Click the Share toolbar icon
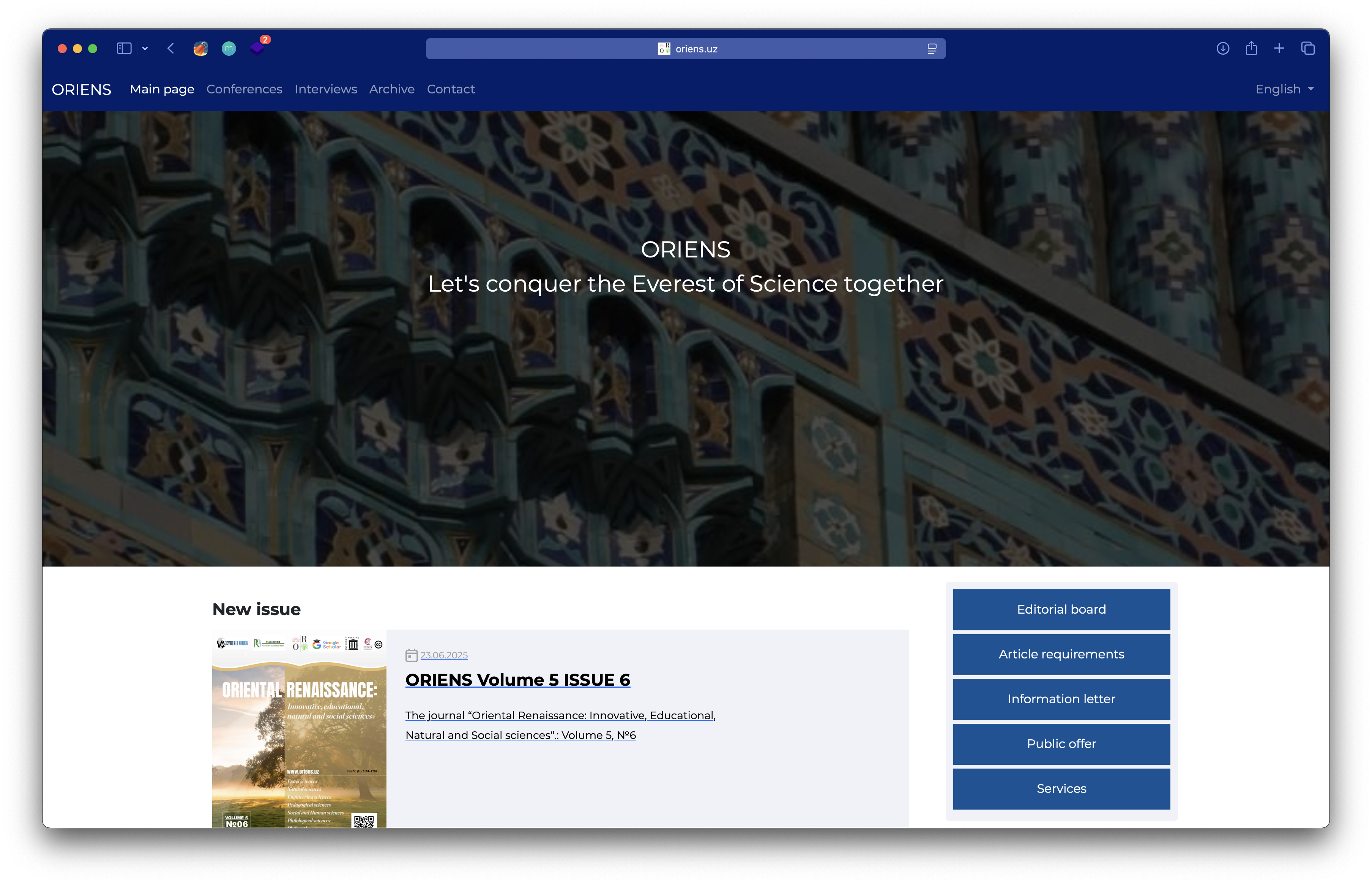Viewport: 1372px width, 884px height. pyautogui.click(x=1252, y=48)
